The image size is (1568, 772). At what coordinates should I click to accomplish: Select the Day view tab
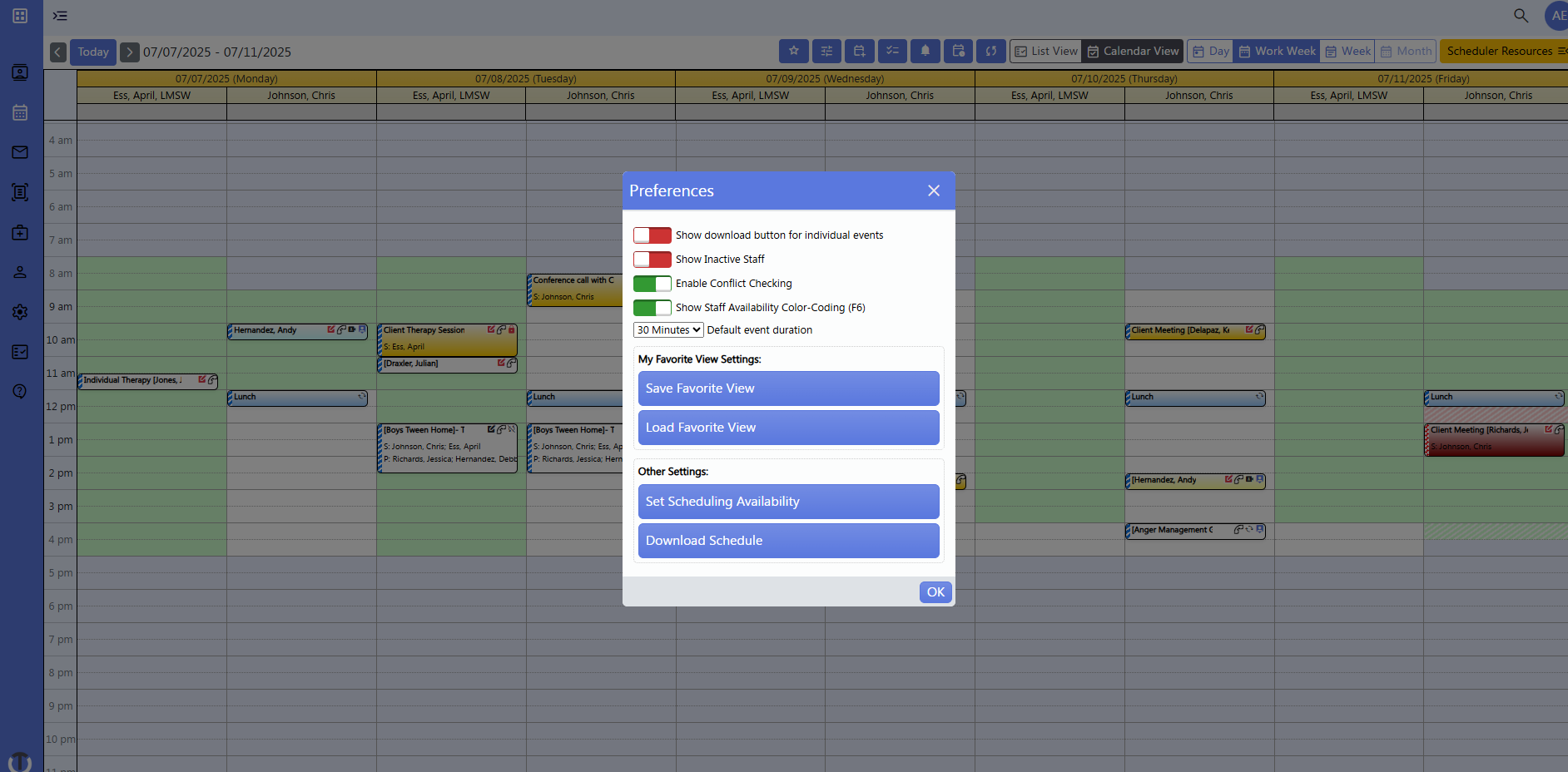(1211, 51)
